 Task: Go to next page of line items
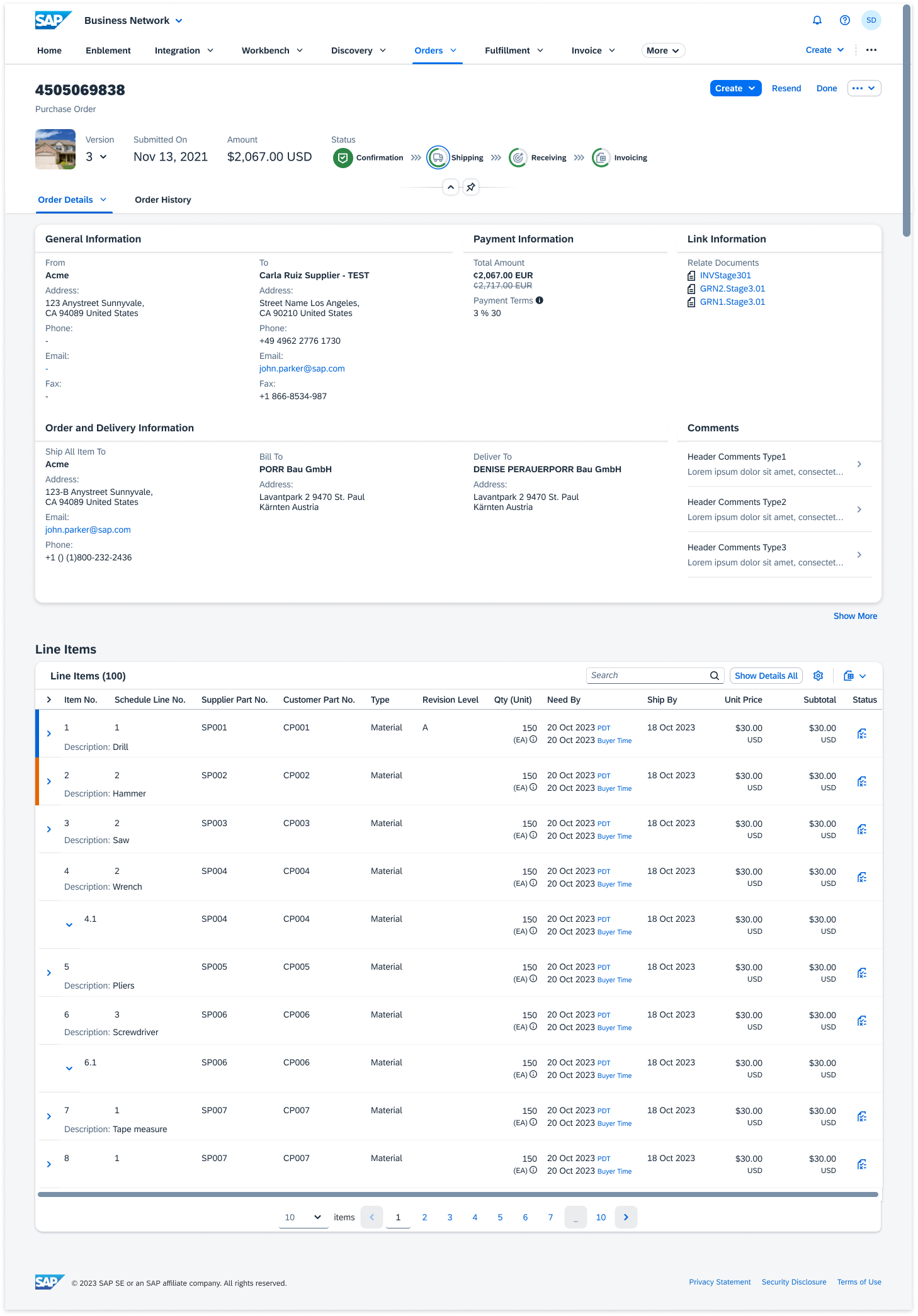(x=626, y=1217)
